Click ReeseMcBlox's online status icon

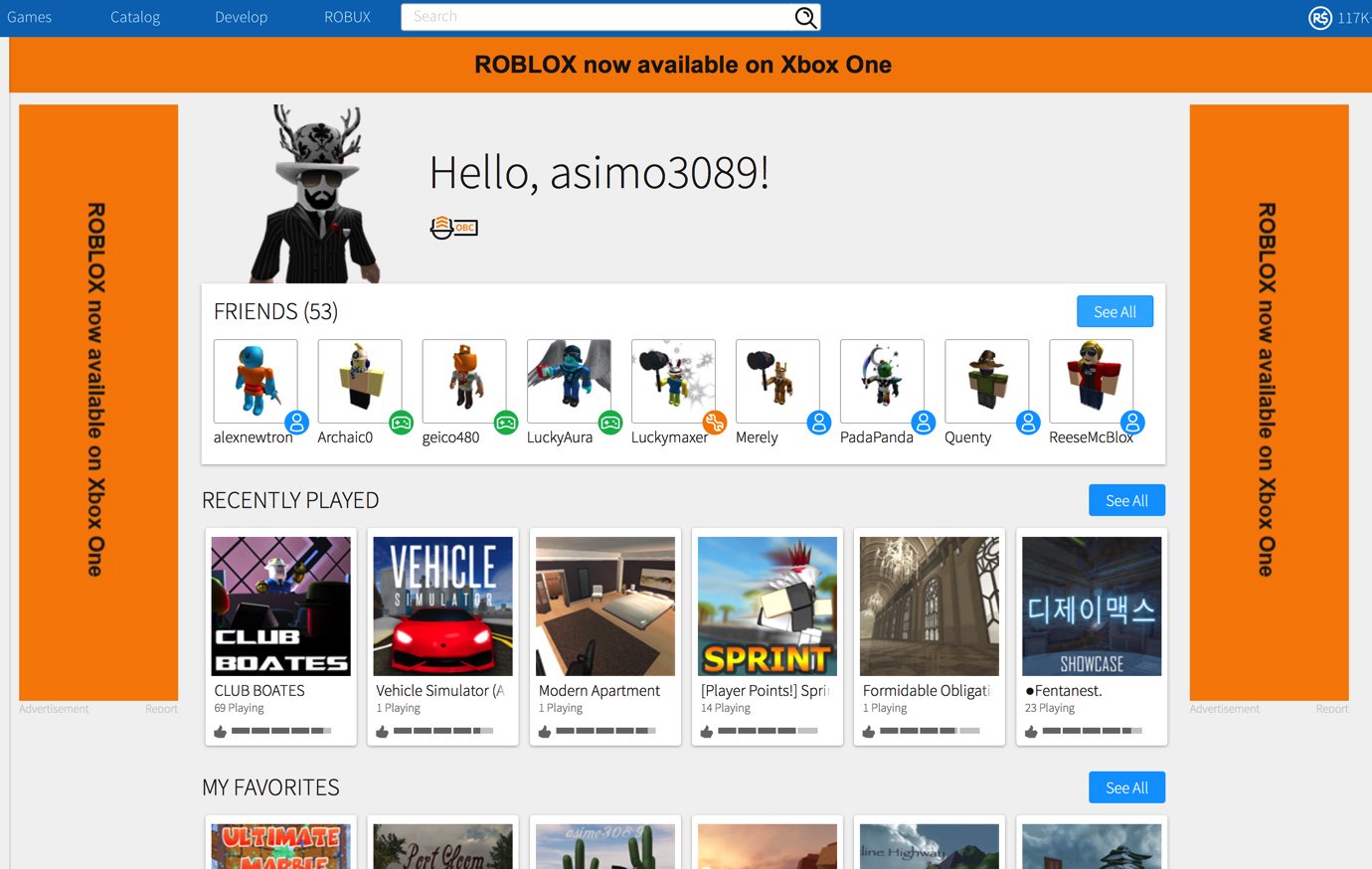[1132, 422]
